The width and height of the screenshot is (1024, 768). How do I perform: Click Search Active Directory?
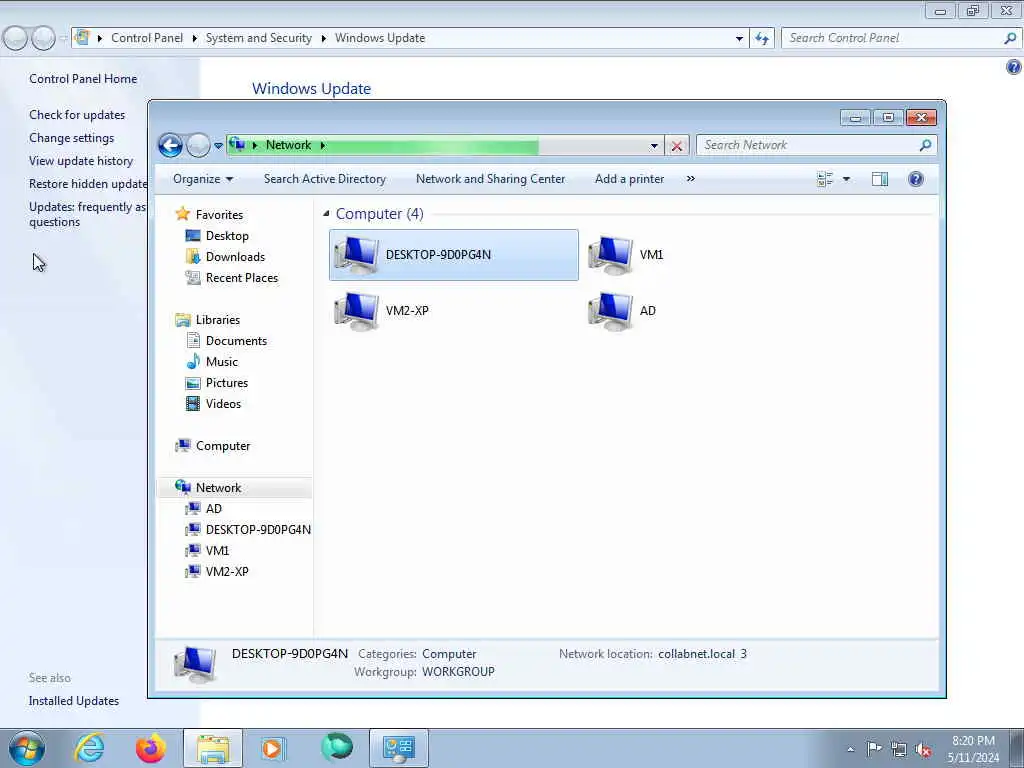(325, 179)
